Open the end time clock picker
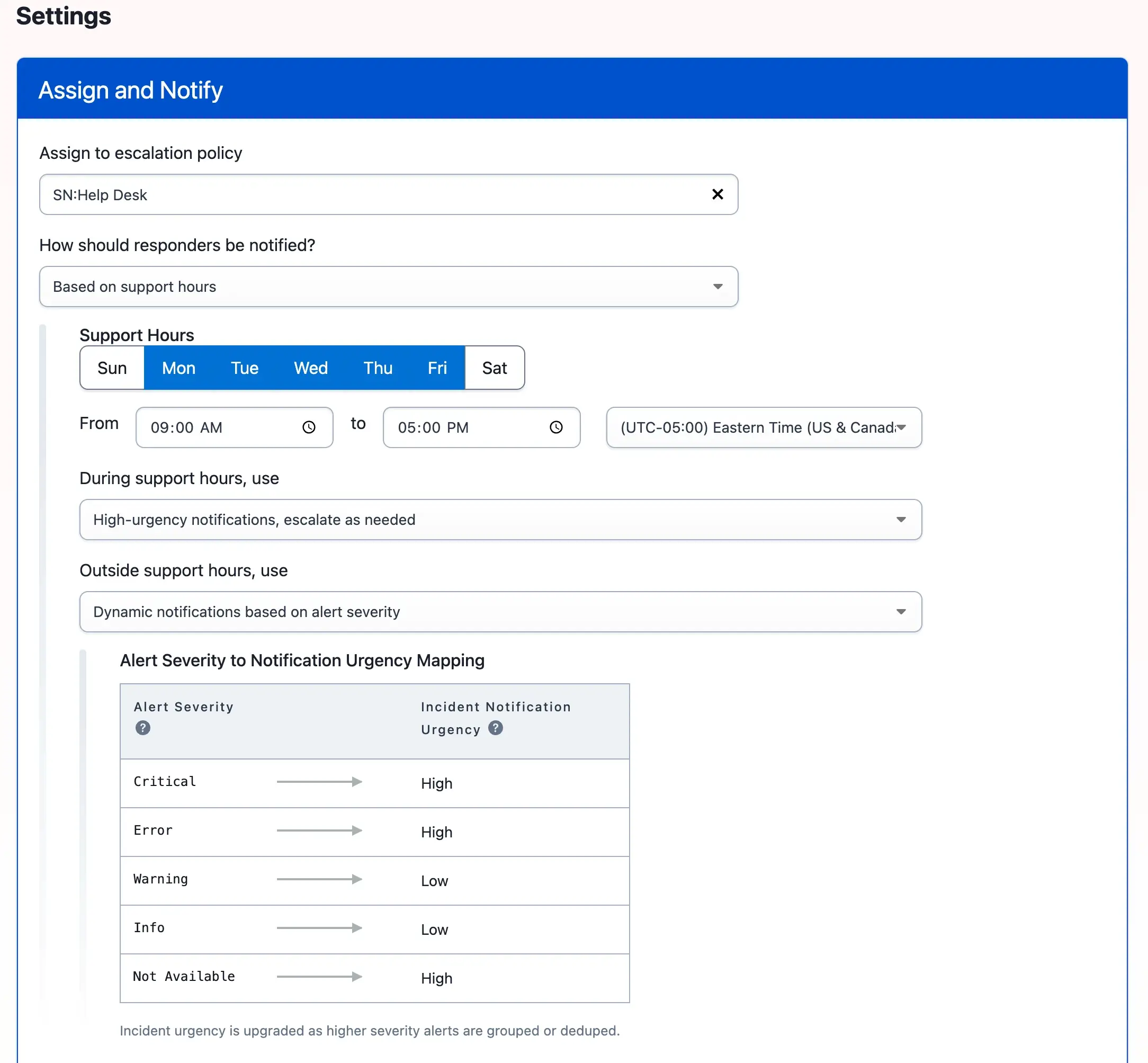The width and height of the screenshot is (1148, 1063). click(x=555, y=427)
